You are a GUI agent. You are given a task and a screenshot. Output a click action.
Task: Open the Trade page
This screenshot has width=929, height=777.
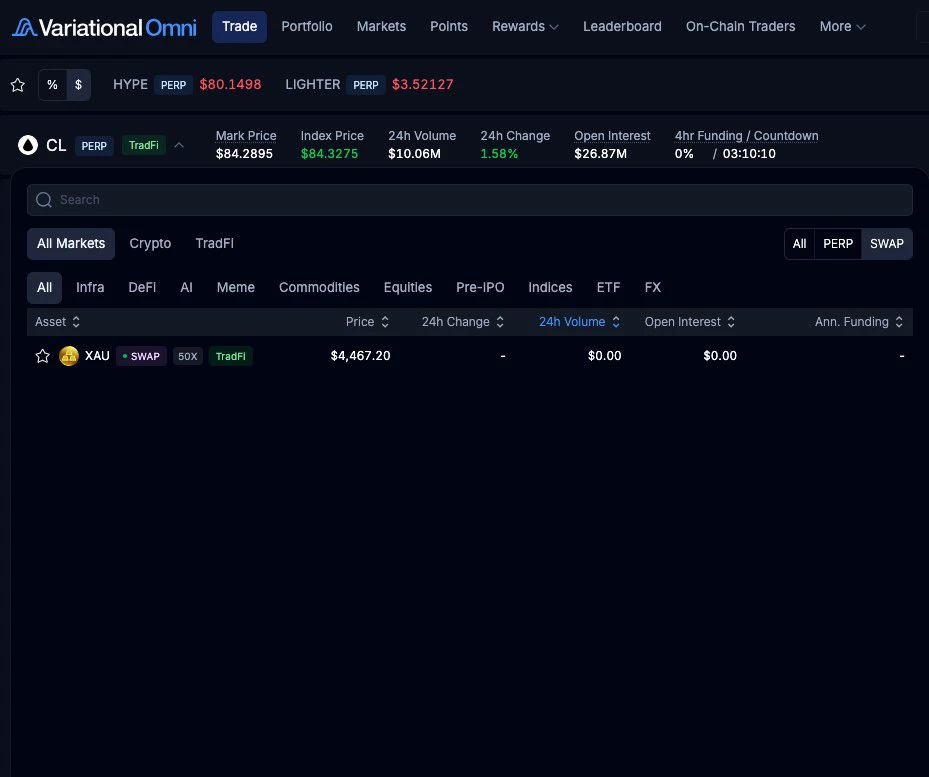(239, 27)
